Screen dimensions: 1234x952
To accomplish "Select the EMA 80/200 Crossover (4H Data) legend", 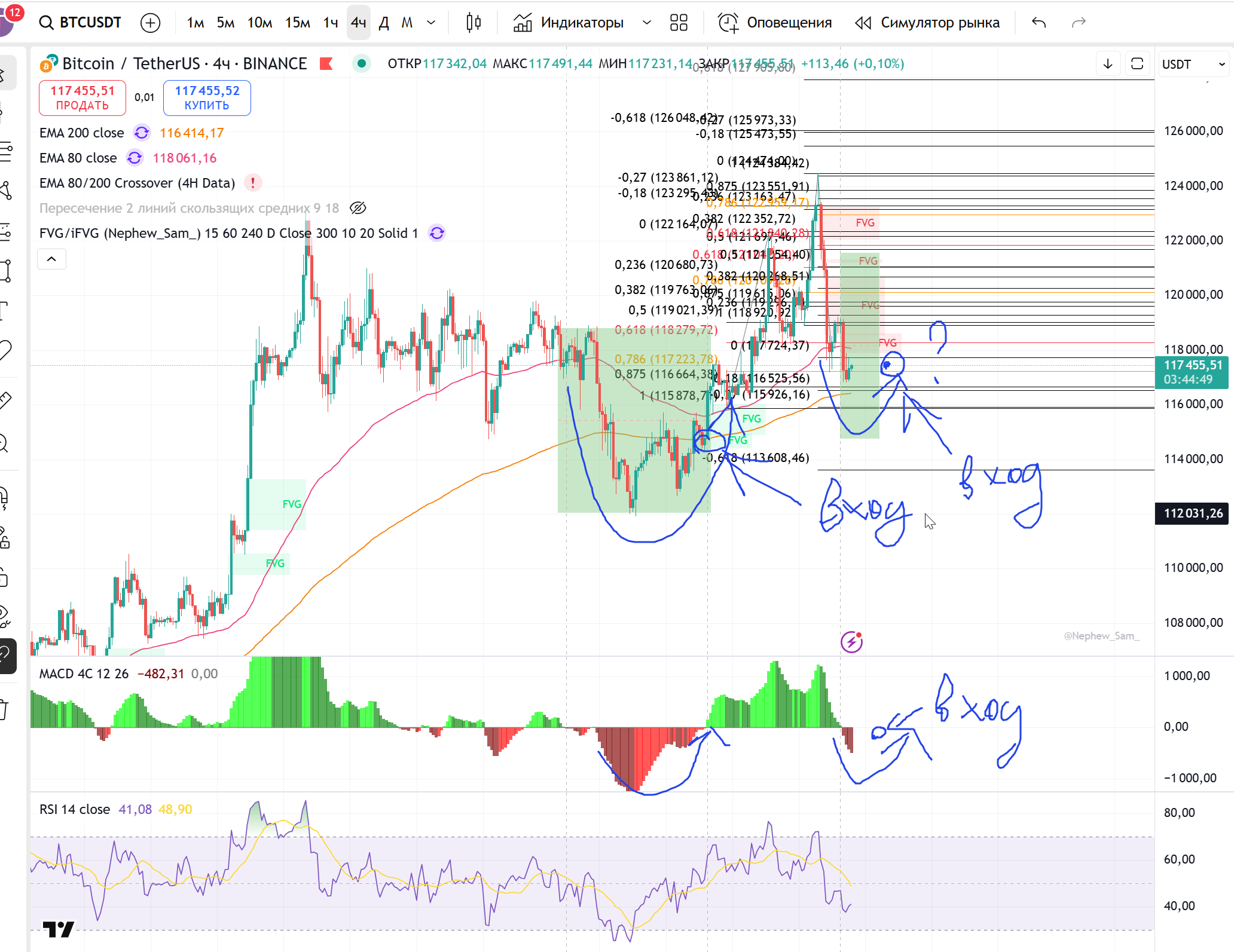I will (x=138, y=183).
